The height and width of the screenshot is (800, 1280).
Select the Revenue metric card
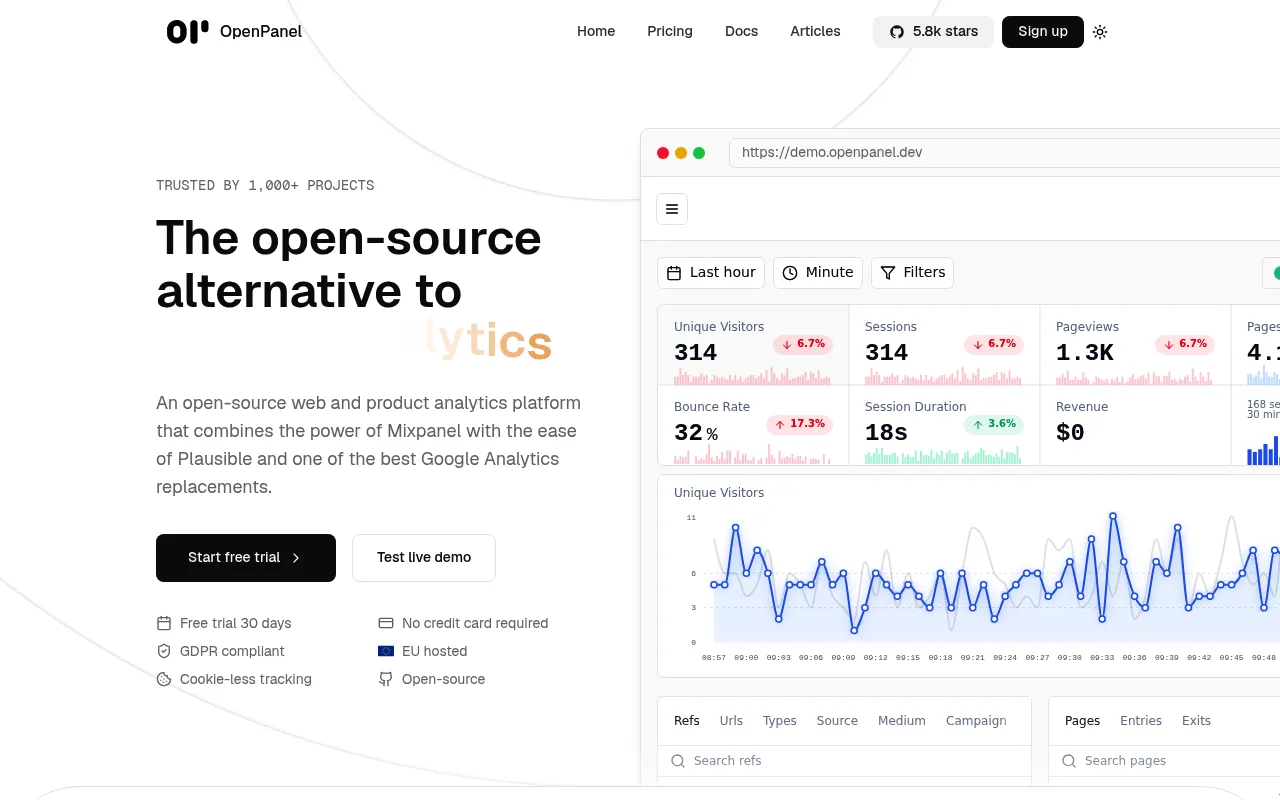(1135, 426)
